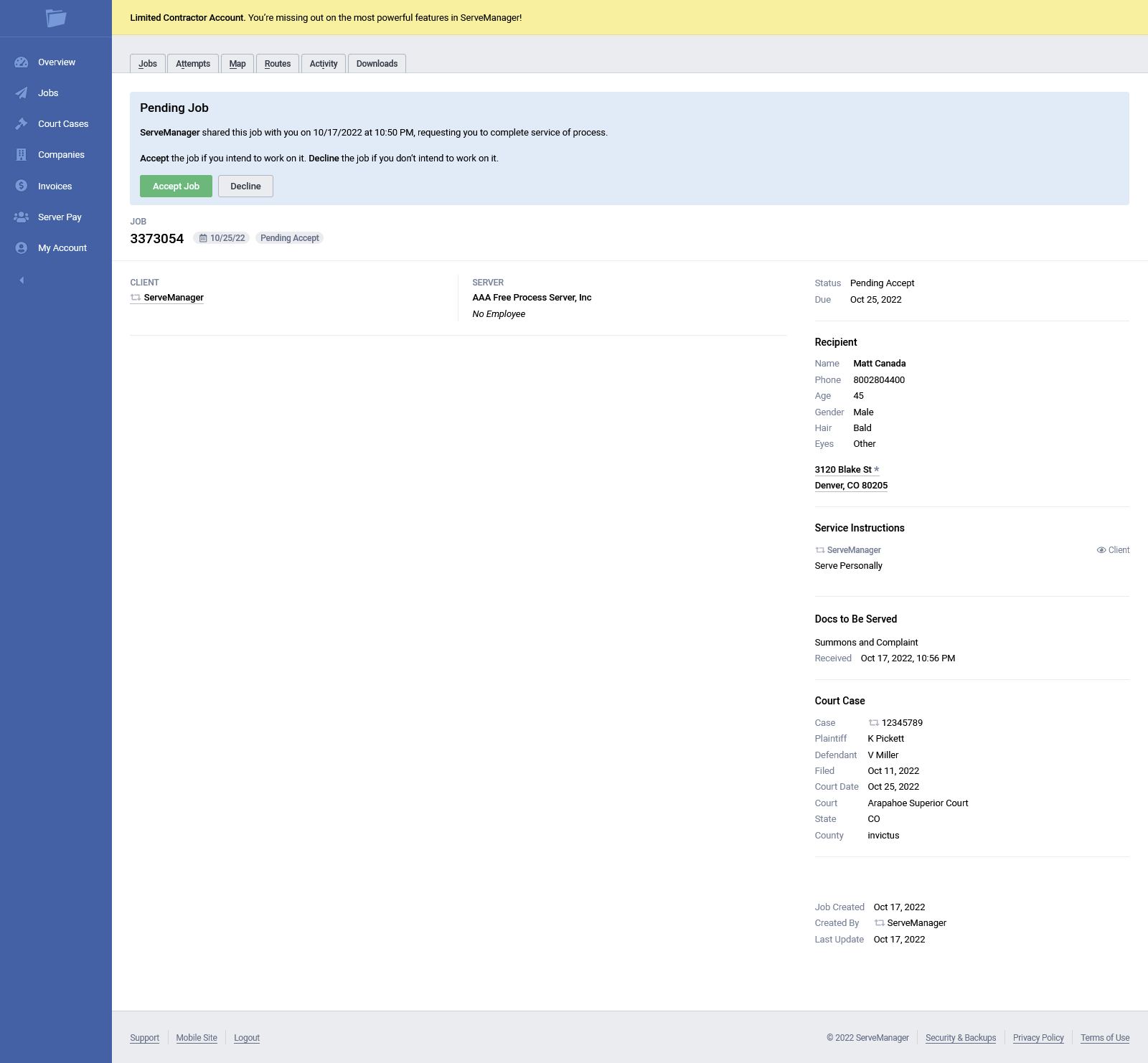Screen dimensions: 1148x1063
Task: Open the ServeManager client link
Action: click(174, 298)
